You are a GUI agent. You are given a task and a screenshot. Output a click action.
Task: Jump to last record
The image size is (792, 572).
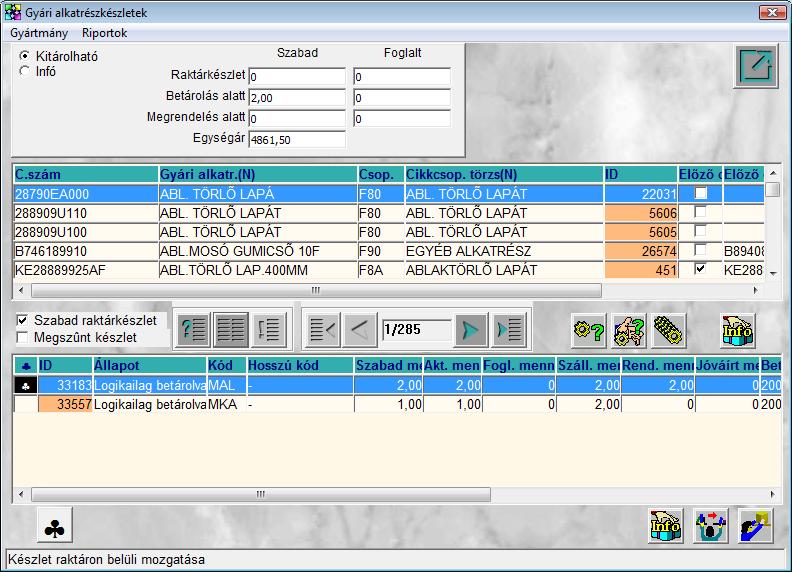coord(508,330)
